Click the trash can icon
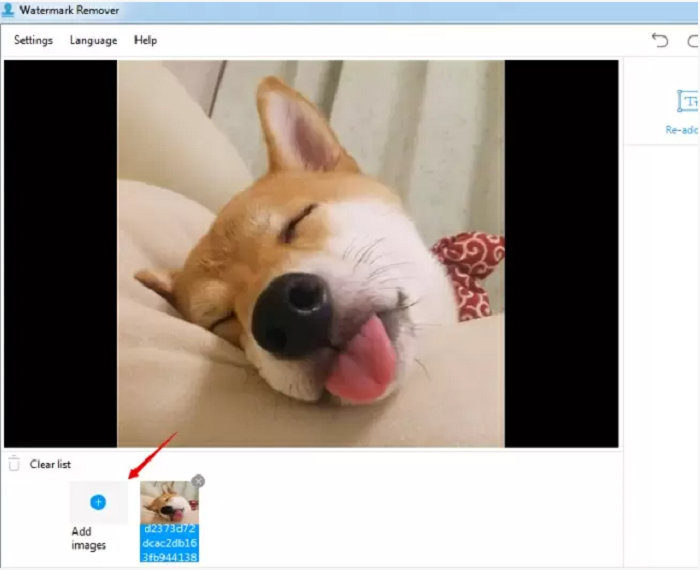 pyautogui.click(x=14, y=463)
